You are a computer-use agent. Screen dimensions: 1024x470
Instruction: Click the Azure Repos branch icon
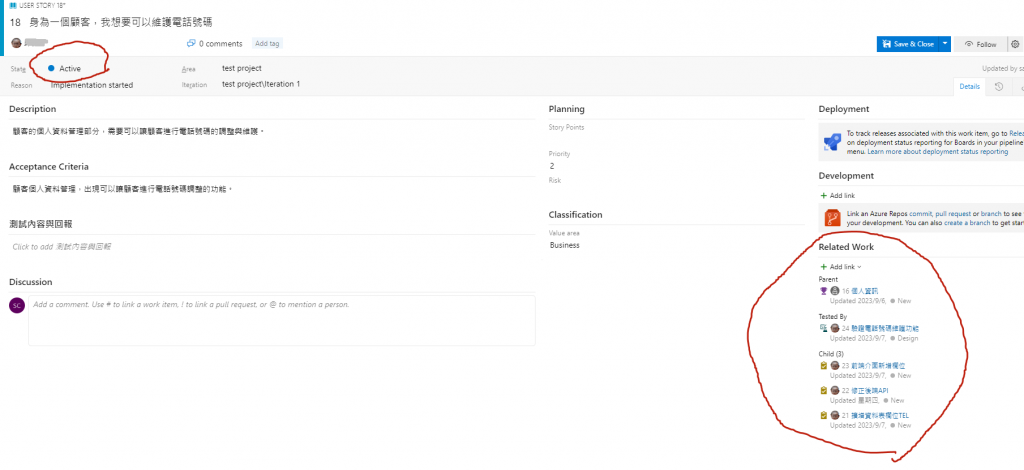[x=831, y=218]
